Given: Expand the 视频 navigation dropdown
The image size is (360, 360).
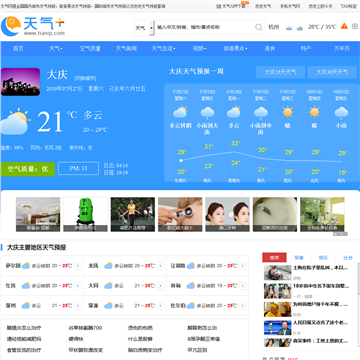Looking at the screenshot, I should coord(199,48).
